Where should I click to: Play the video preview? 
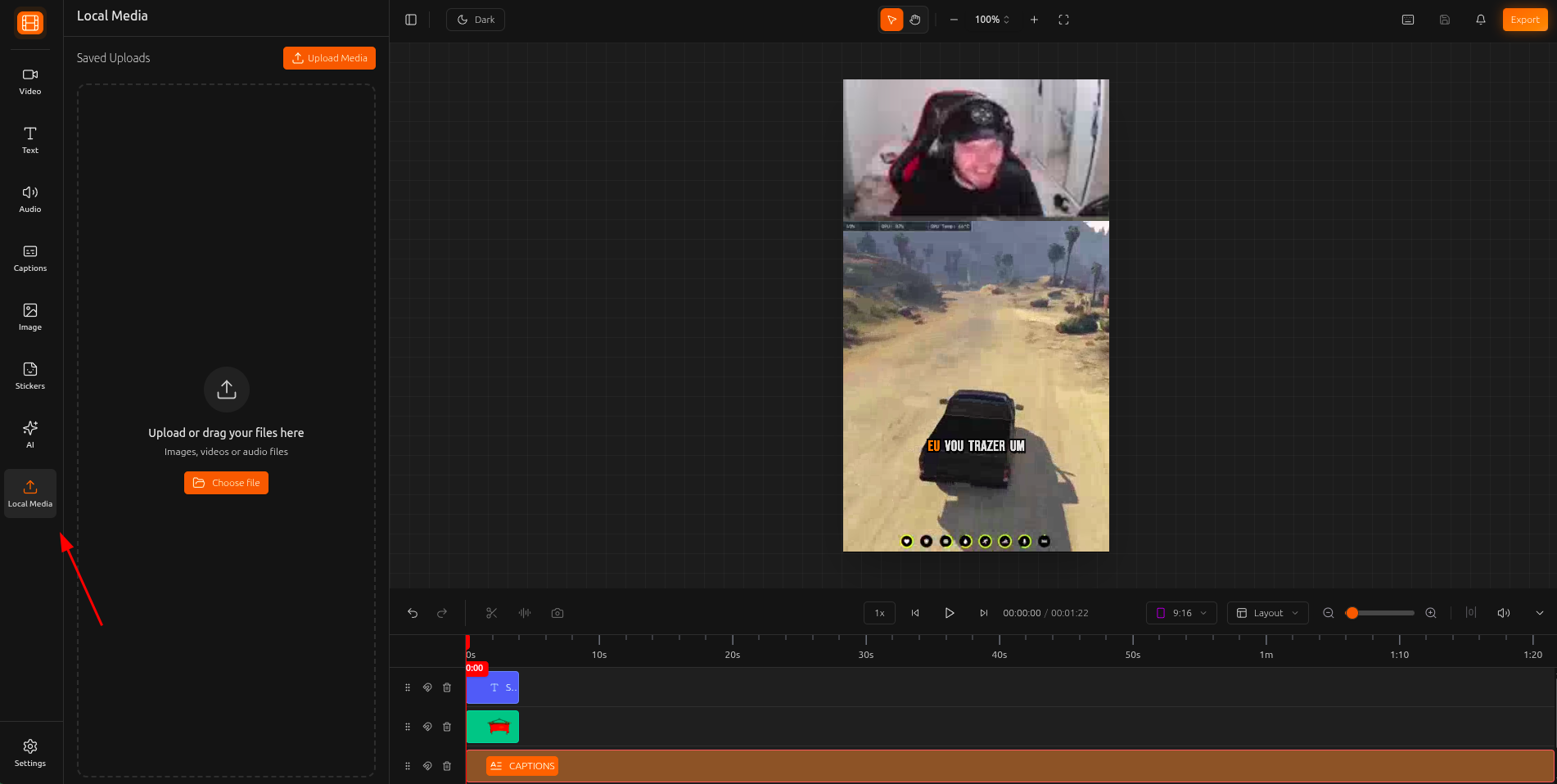tap(950, 613)
